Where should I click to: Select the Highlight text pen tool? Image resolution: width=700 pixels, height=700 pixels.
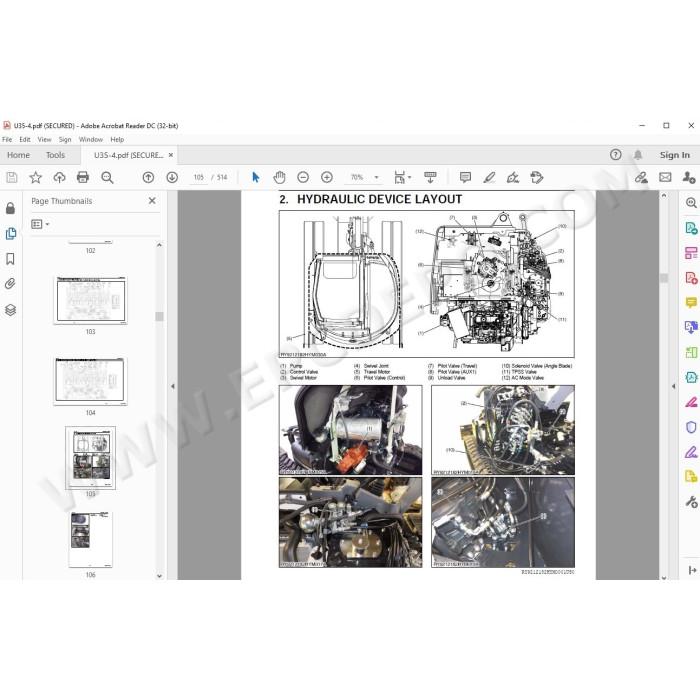pos(489,178)
